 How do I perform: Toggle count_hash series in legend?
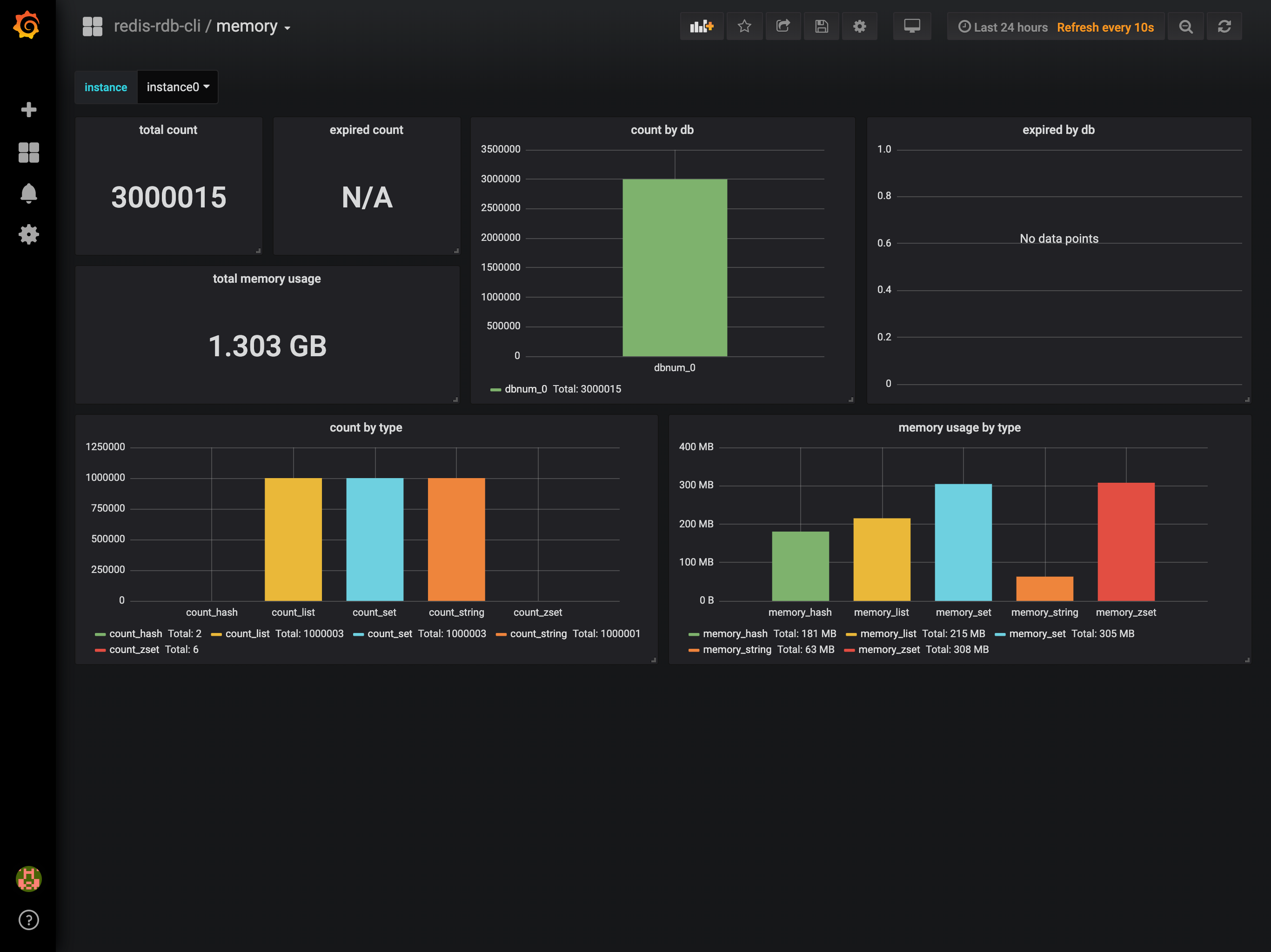(135, 634)
